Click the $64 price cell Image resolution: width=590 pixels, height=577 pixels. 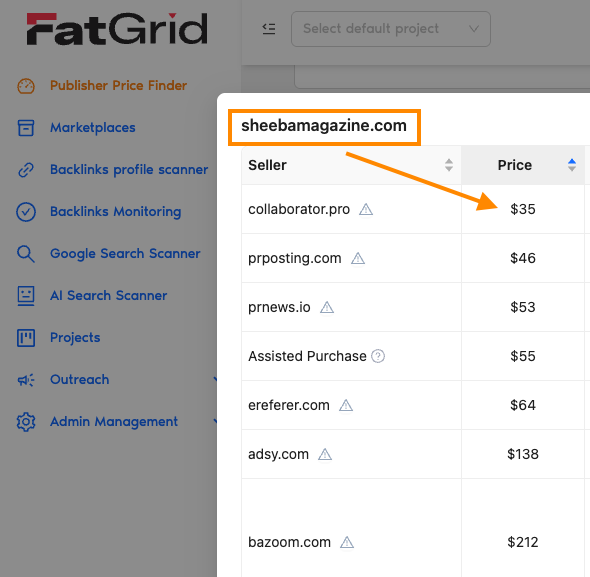(x=523, y=405)
